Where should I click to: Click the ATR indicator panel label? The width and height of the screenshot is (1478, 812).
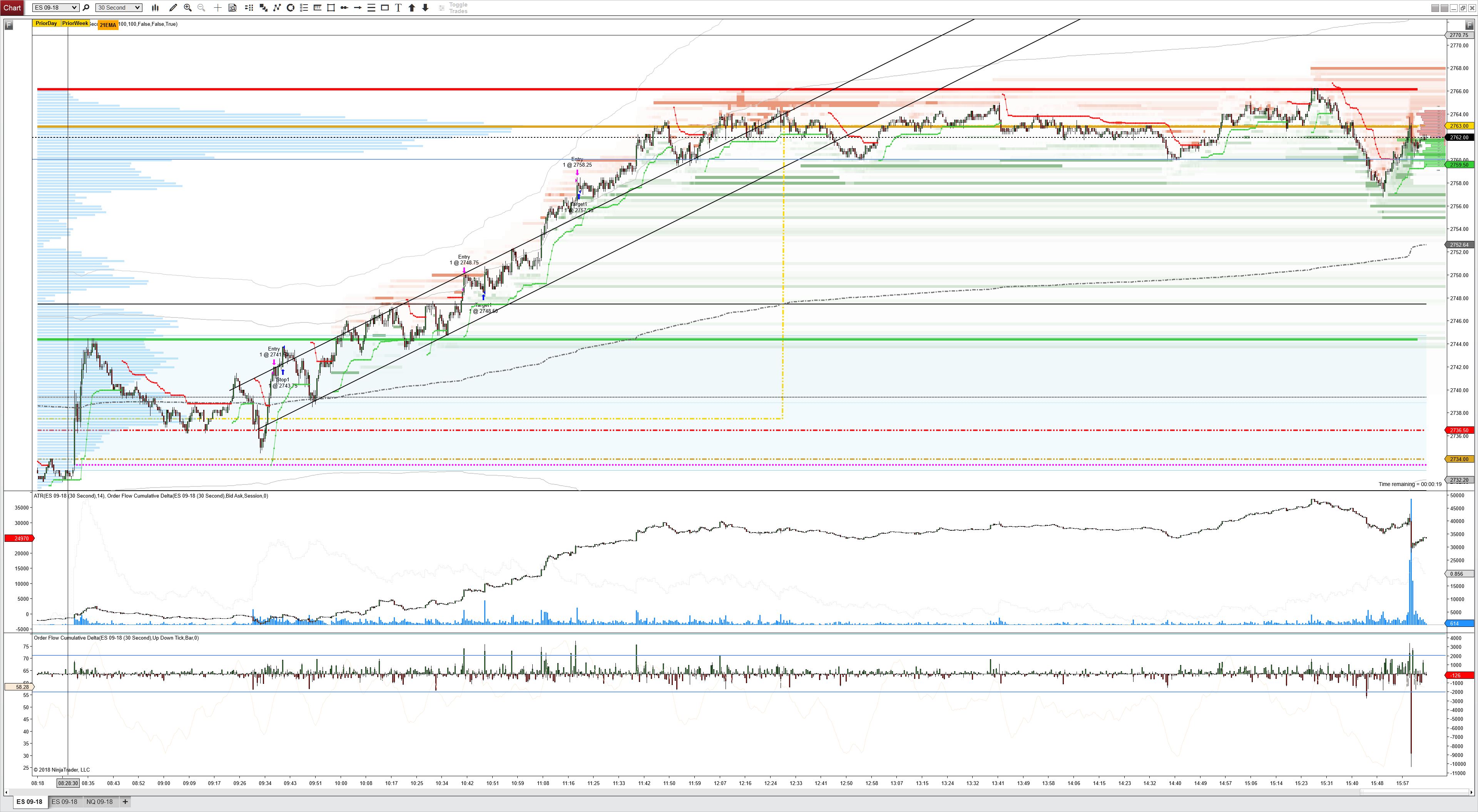pos(151,496)
